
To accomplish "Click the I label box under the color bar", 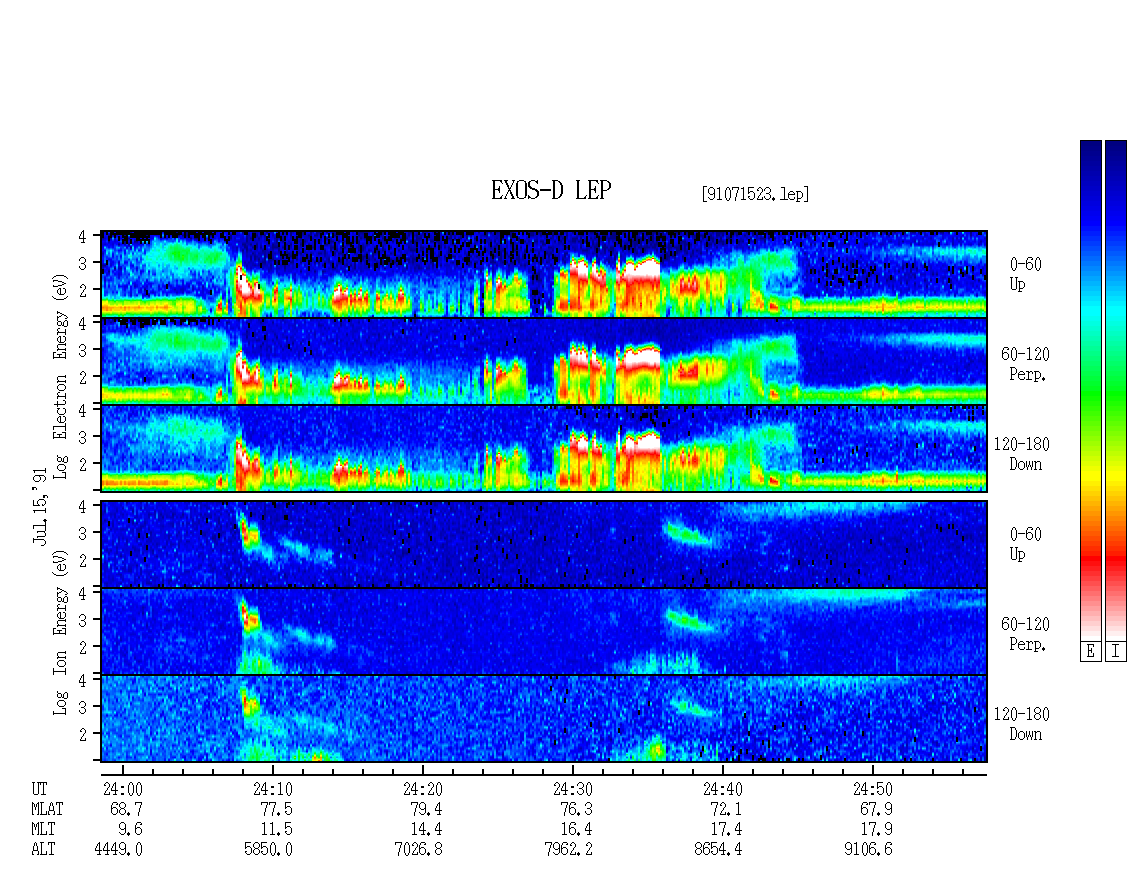I will point(1116,652).
